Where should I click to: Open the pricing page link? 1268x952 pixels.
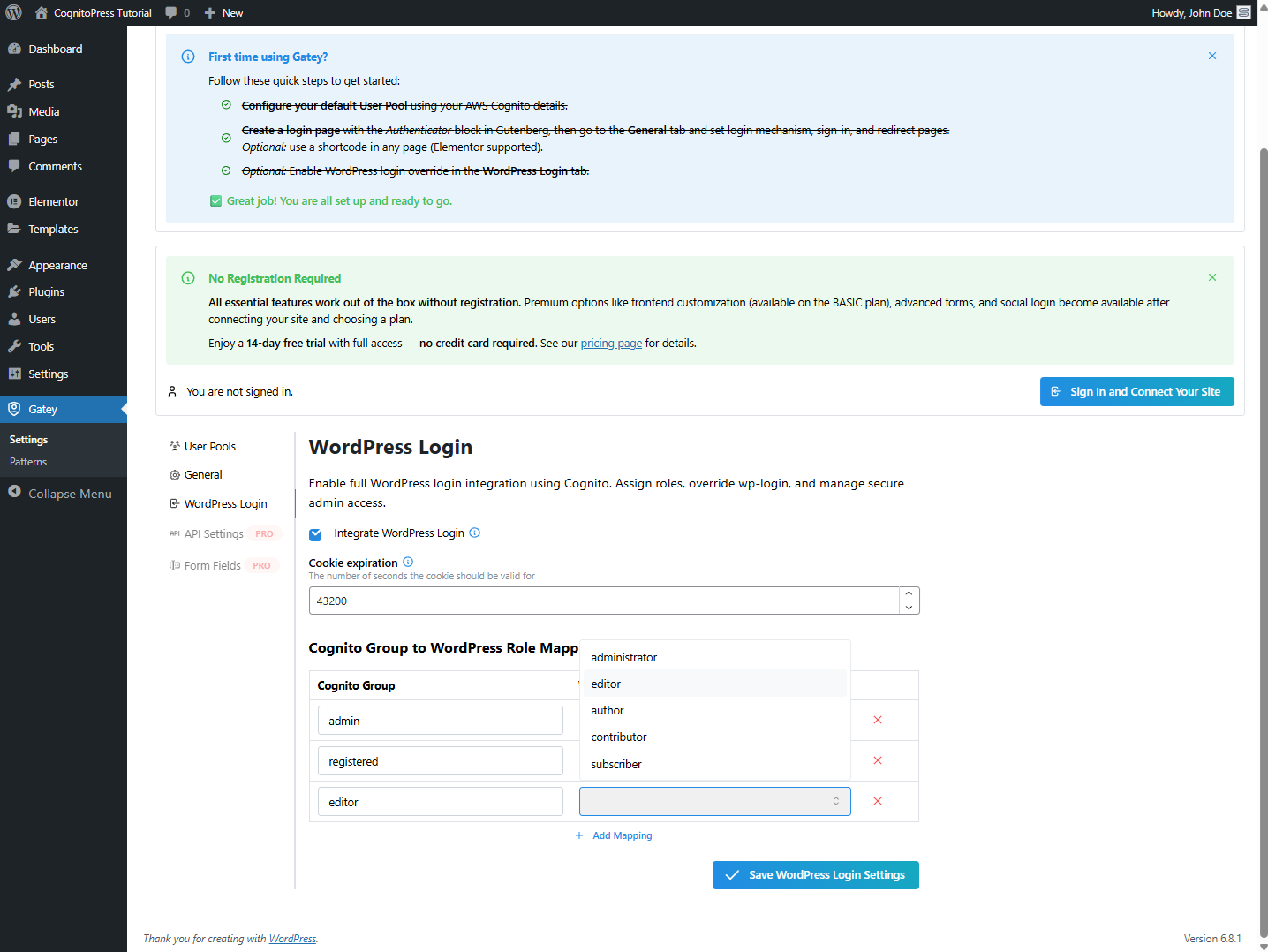(611, 344)
